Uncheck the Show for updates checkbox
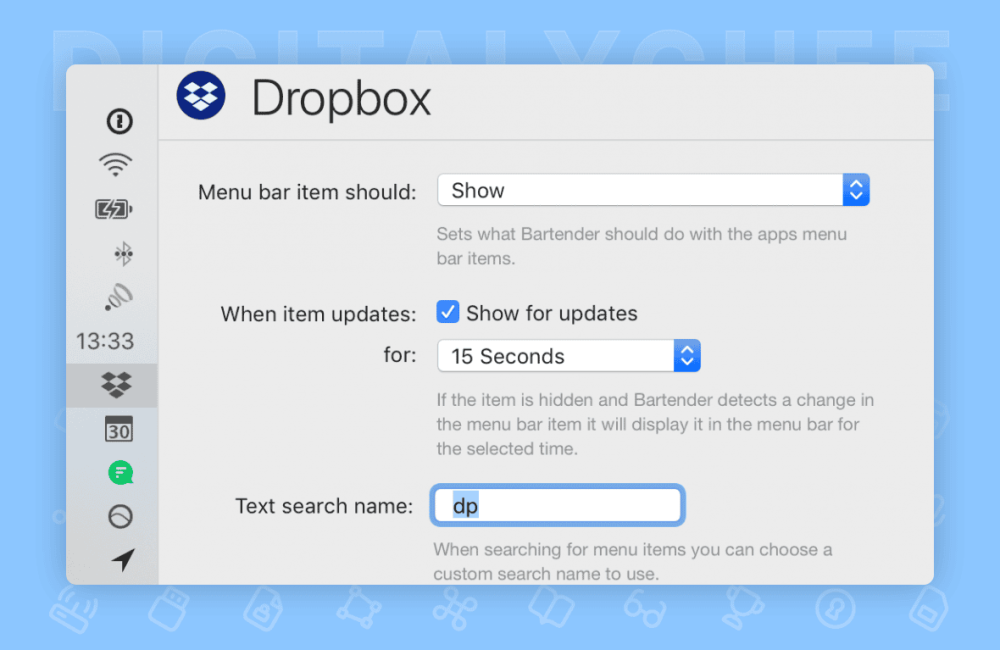This screenshot has height=650, width=1000. (x=448, y=312)
